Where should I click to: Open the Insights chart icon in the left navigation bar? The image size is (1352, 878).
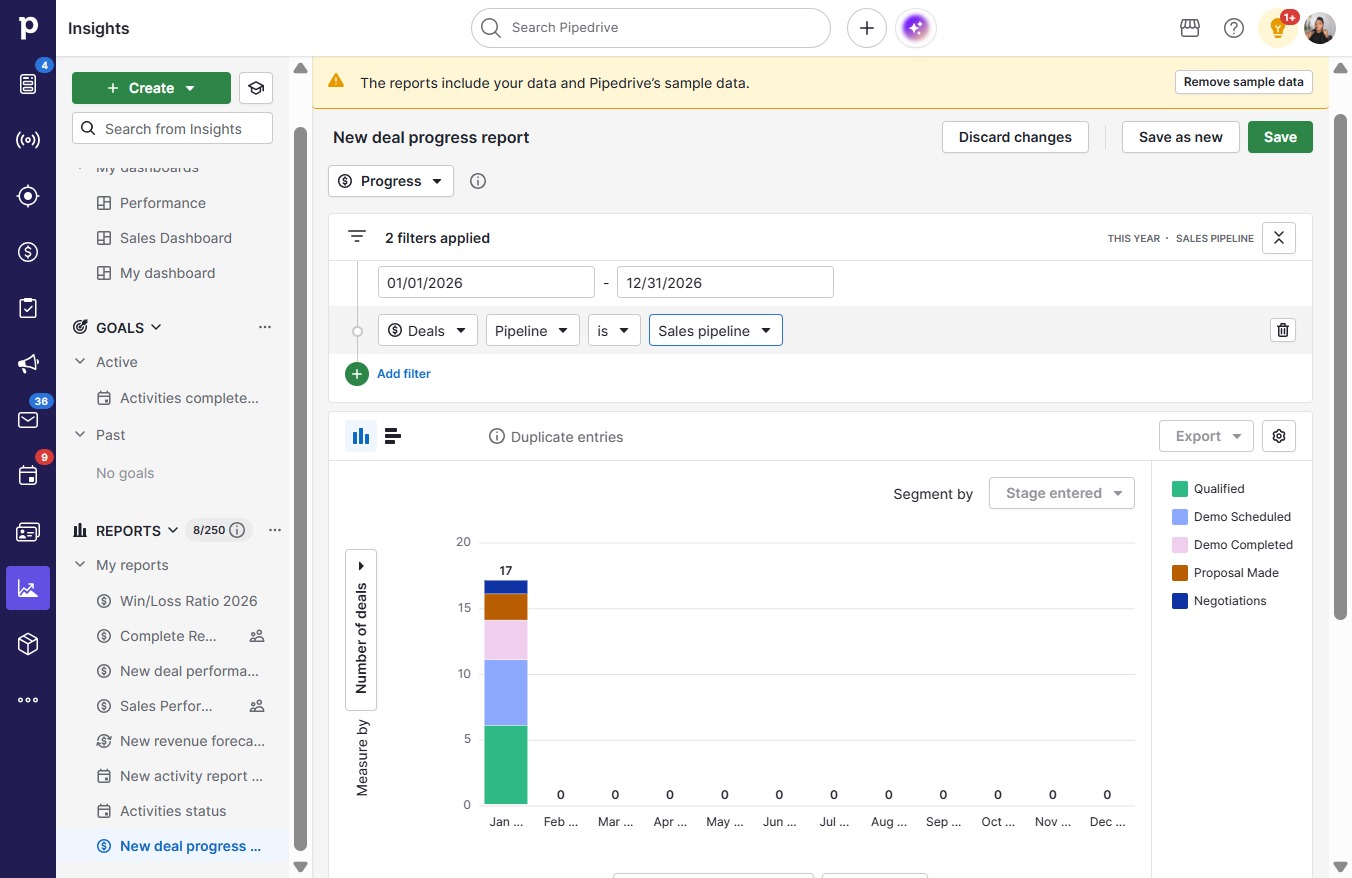[x=28, y=588]
